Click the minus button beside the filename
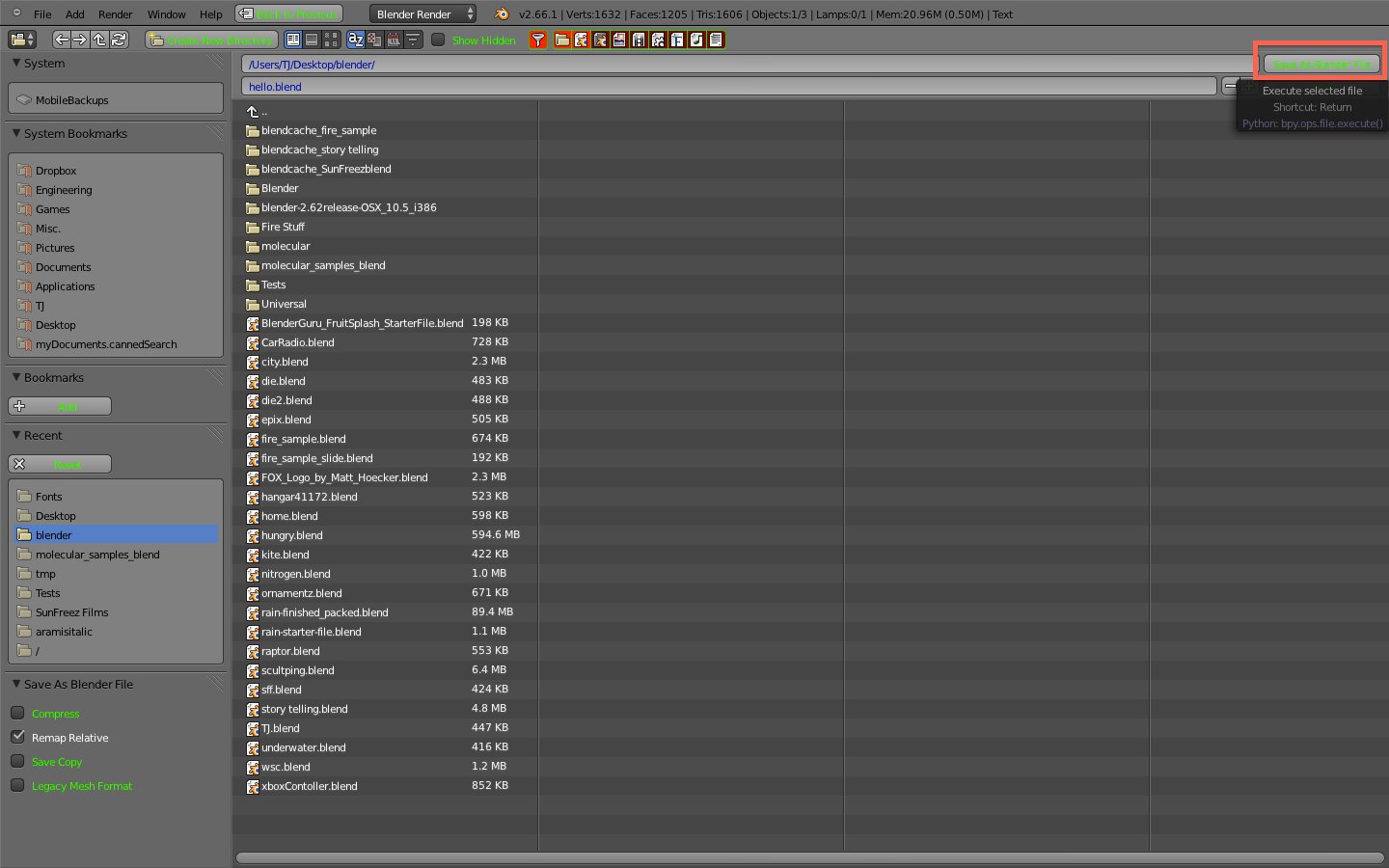Screen dimensions: 1389x868 pos(1231,86)
